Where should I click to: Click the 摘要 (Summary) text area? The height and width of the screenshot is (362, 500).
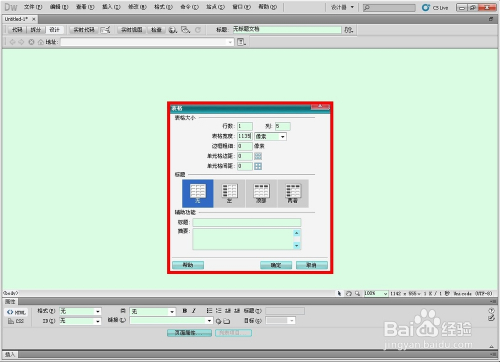coord(243,239)
